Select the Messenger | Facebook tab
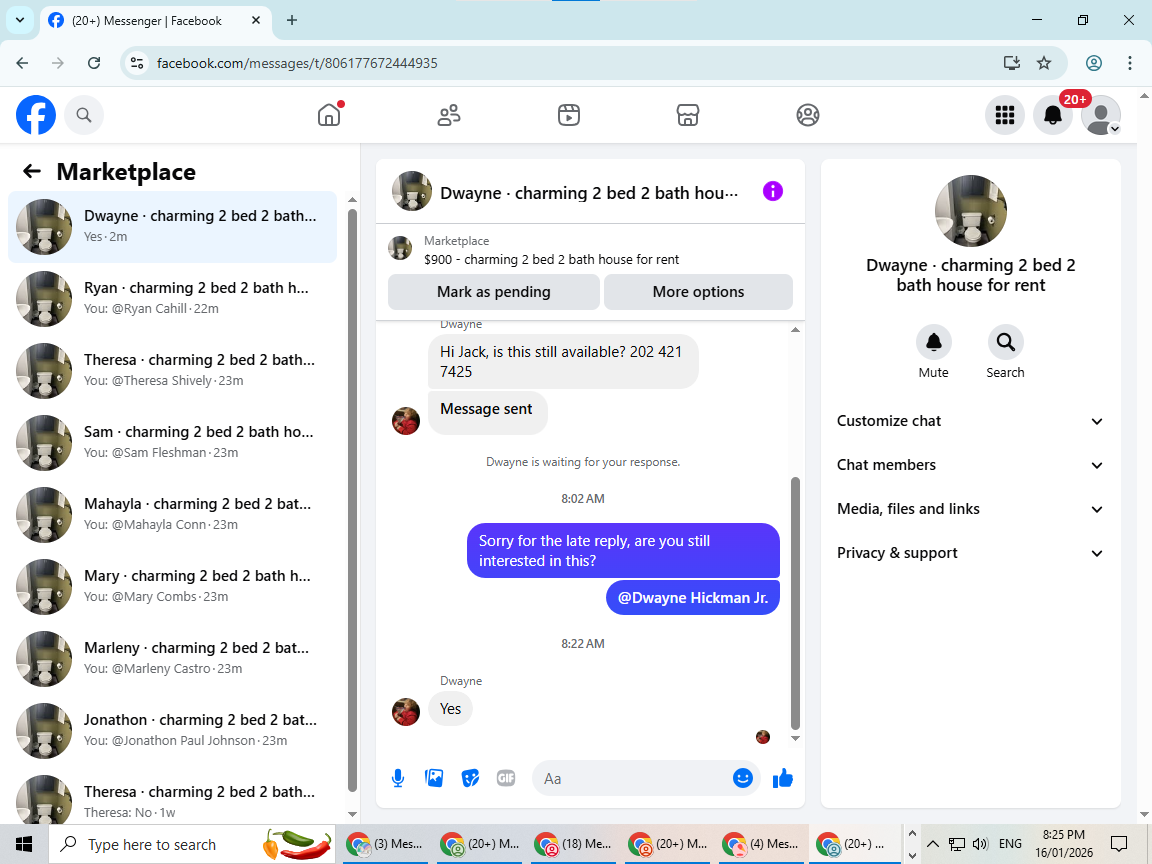1152x864 pixels. [156, 21]
